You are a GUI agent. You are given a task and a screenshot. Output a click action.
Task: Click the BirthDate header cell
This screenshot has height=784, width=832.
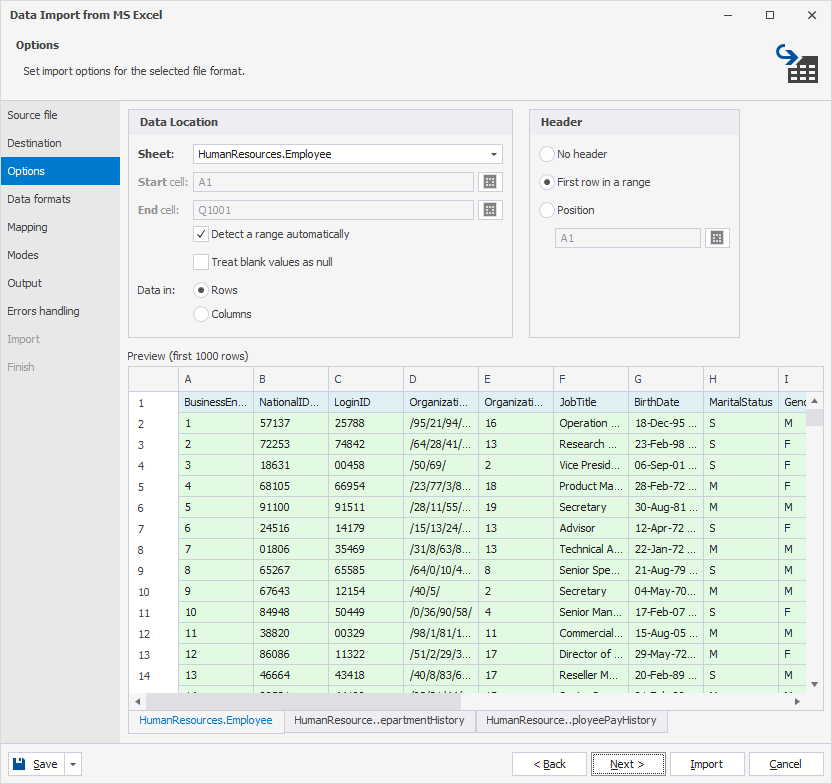[666, 402]
